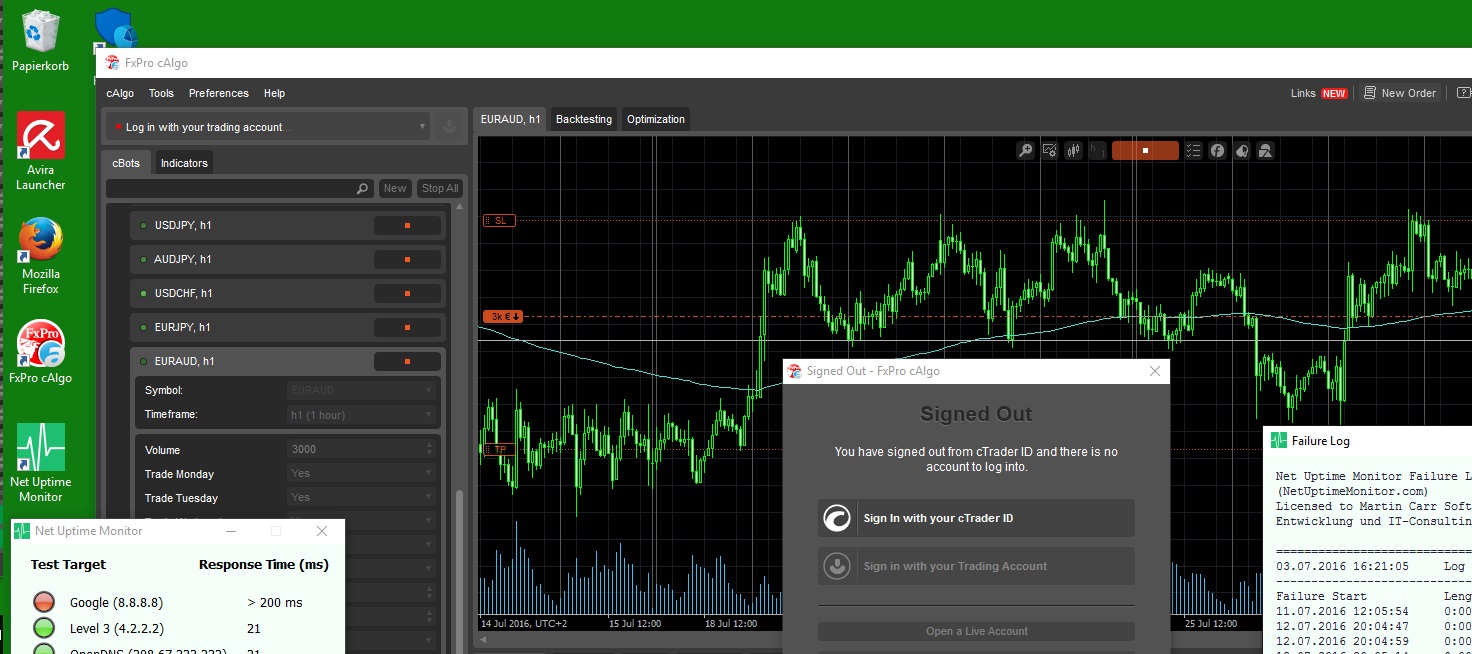Screen dimensions: 1472x654
Task: Click Level 3 (4.2.2.2) green status indicator
Action: 43,628
